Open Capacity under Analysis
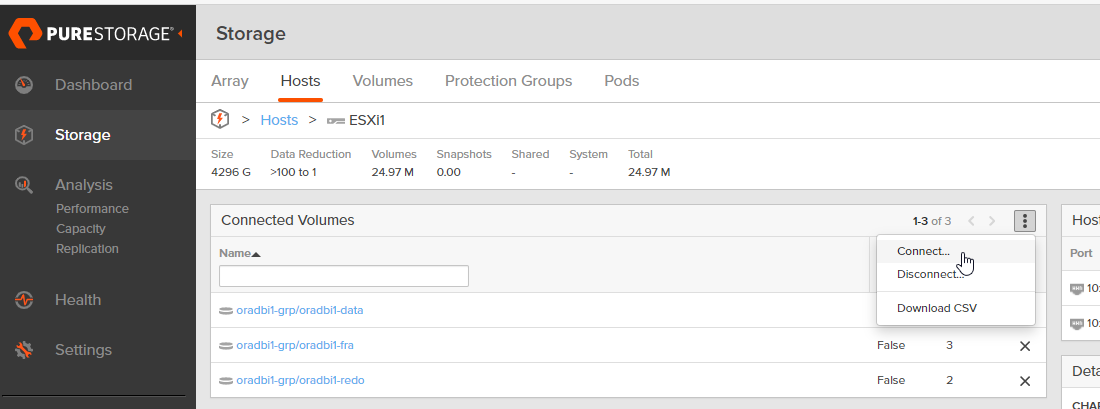 pos(81,229)
